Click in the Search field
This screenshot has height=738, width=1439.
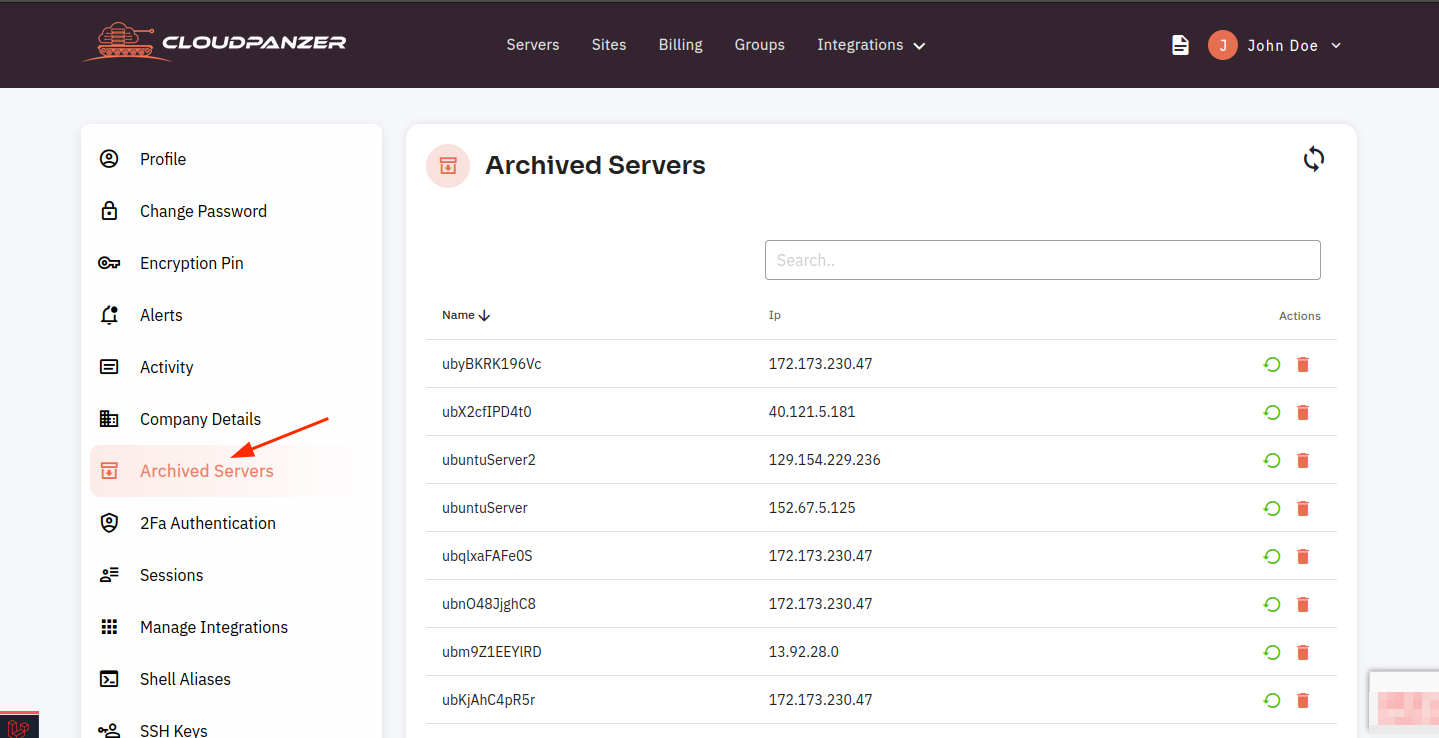point(1043,260)
